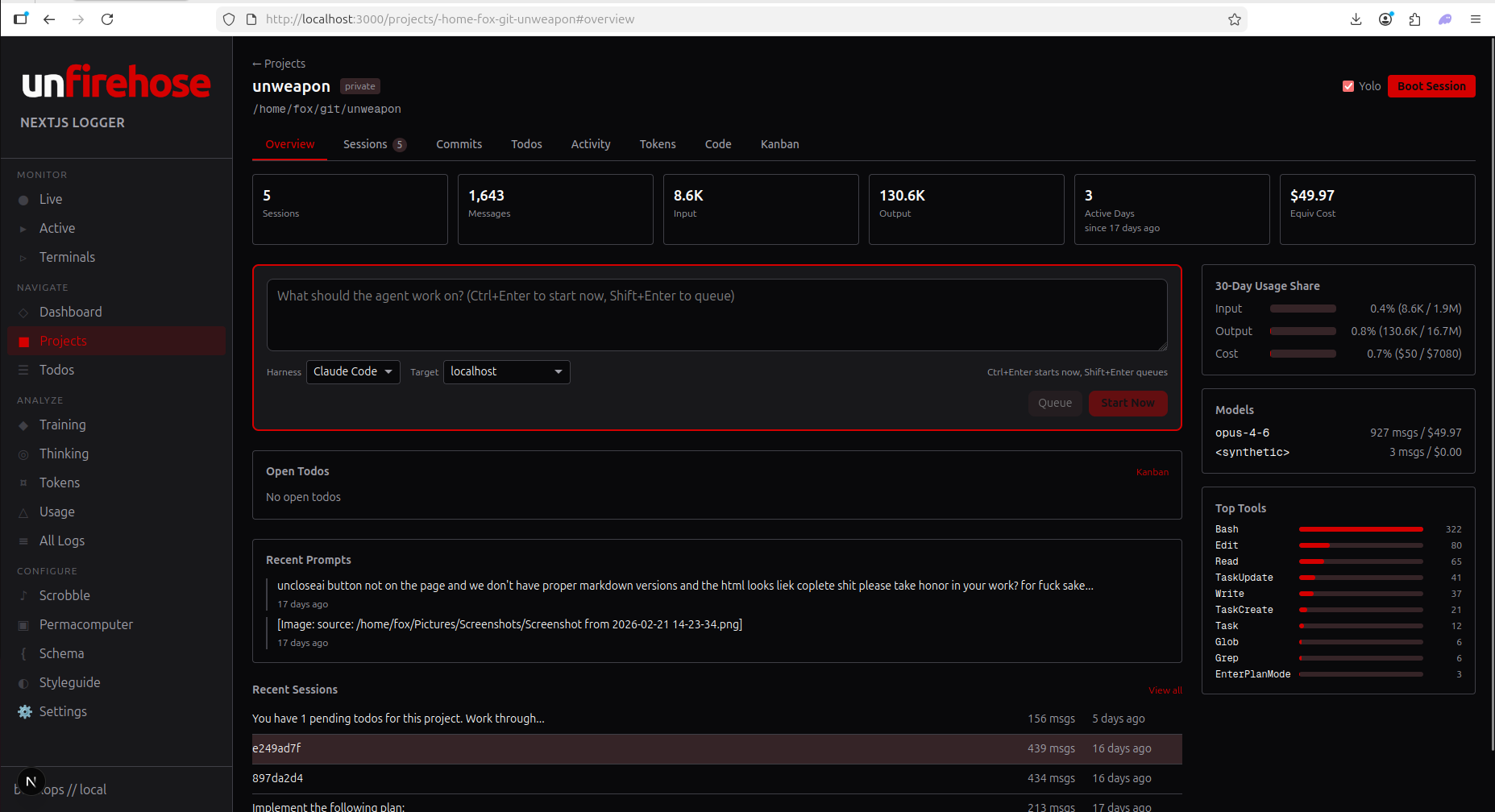Focus the agent prompt text area
Image resolution: width=1495 pixels, height=812 pixels.
pyautogui.click(x=716, y=315)
